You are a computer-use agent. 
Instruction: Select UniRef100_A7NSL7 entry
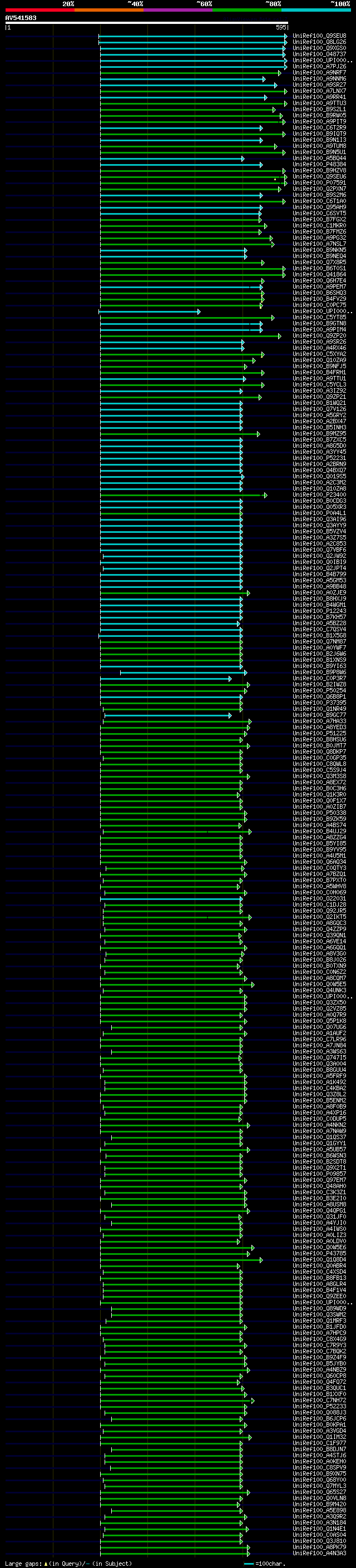[x=319, y=244]
